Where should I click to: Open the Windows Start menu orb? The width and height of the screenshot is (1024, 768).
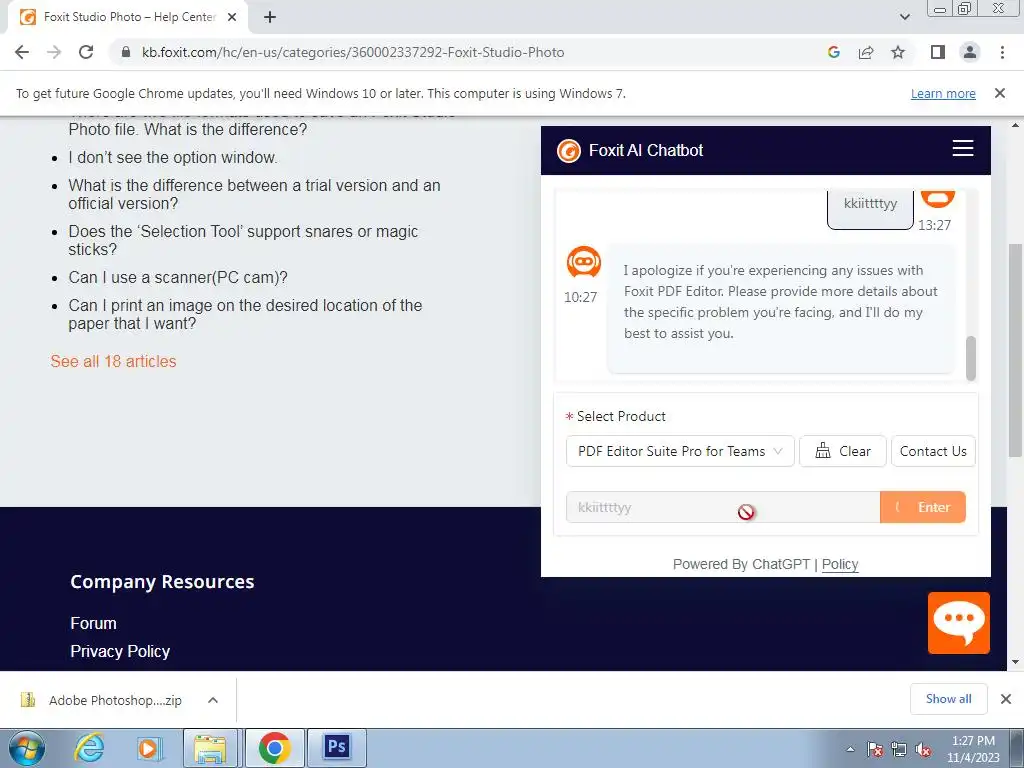(x=27, y=748)
